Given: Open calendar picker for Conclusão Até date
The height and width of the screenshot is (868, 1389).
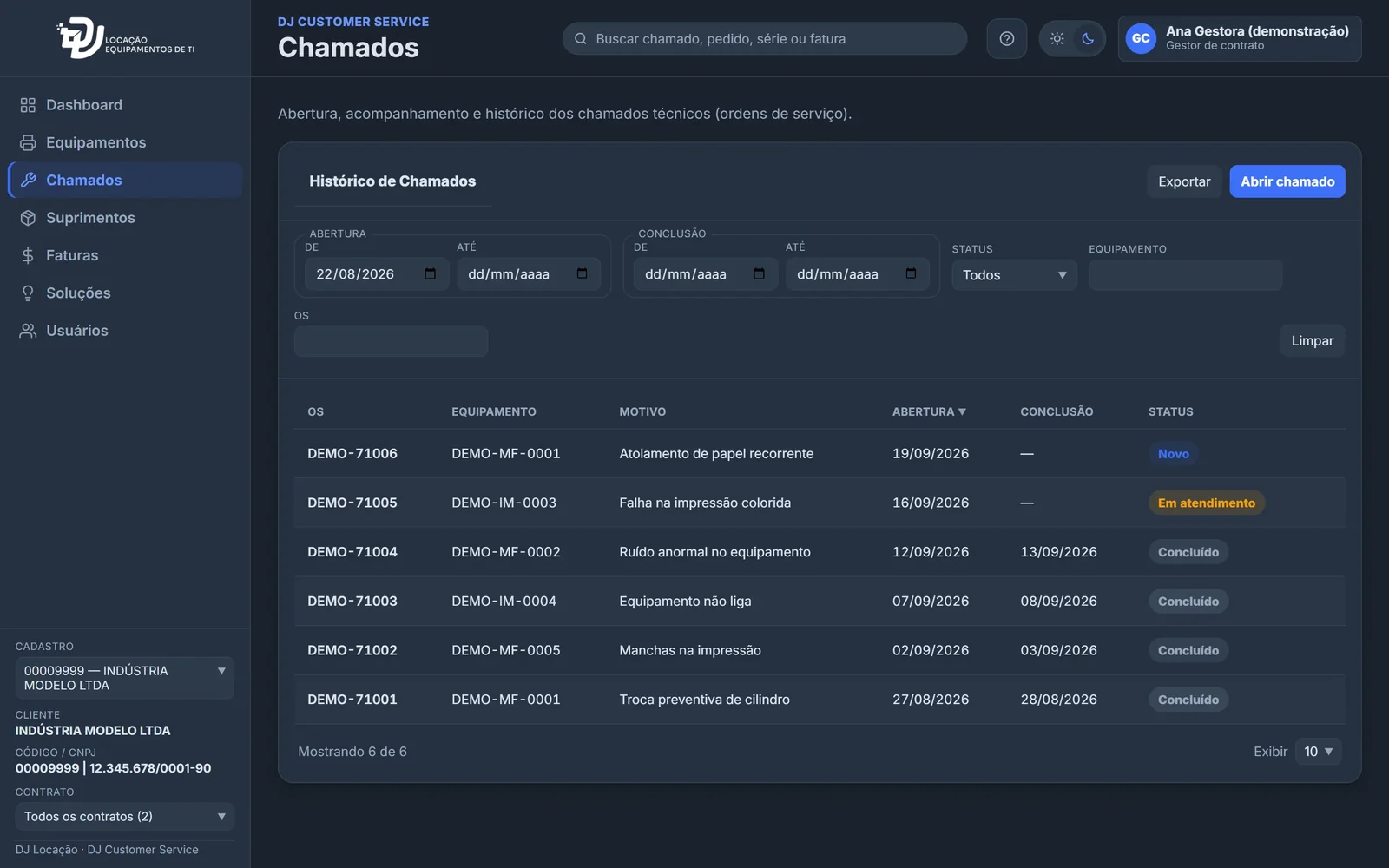Looking at the screenshot, I should tap(911, 274).
